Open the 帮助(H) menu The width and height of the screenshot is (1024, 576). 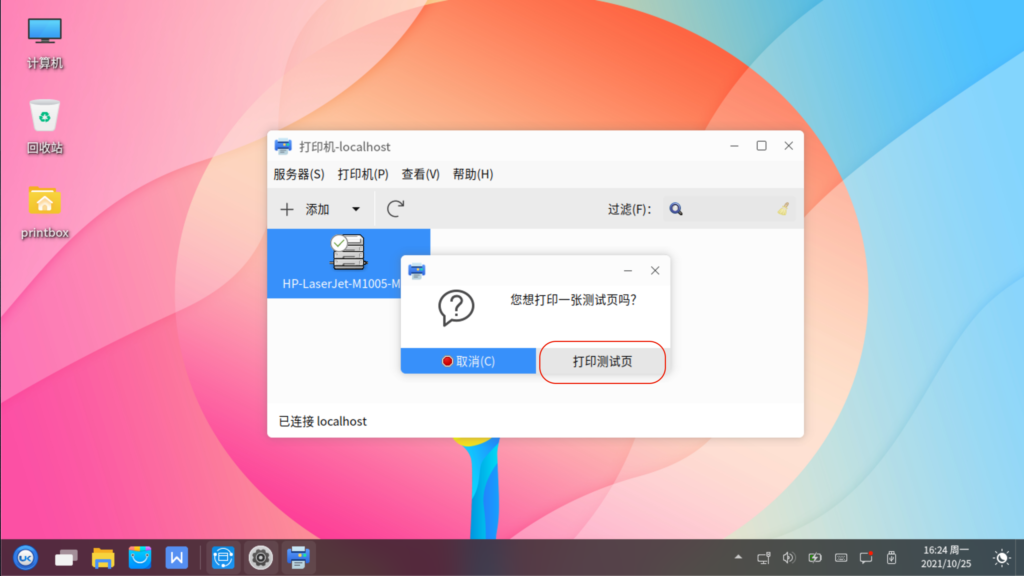pos(473,174)
